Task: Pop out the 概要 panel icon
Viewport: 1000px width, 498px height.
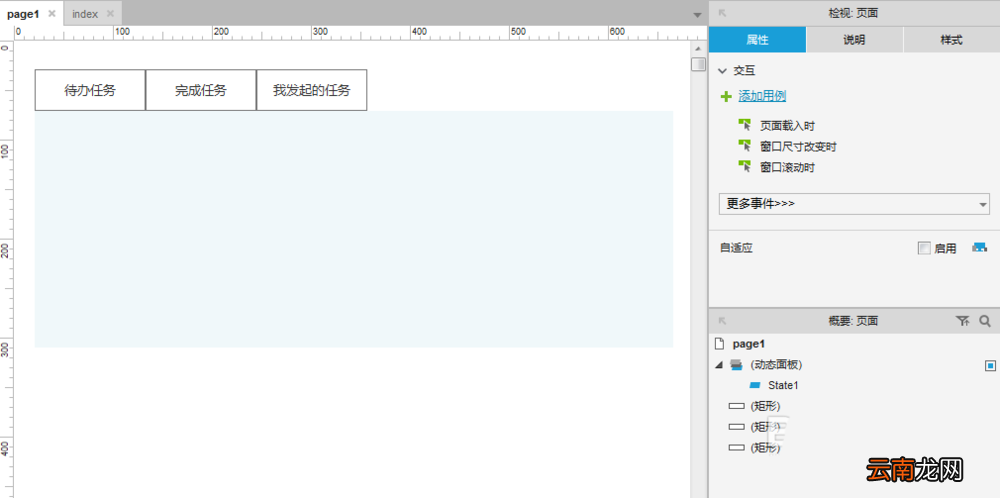Action: [723, 321]
